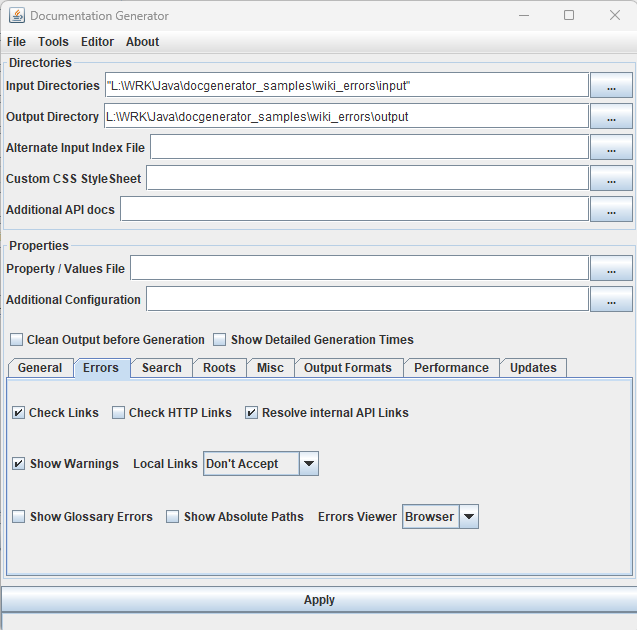The width and height of the screenshot is (637, 630).
Task: Click the Property / Values File field
Action: click(359, 268)
